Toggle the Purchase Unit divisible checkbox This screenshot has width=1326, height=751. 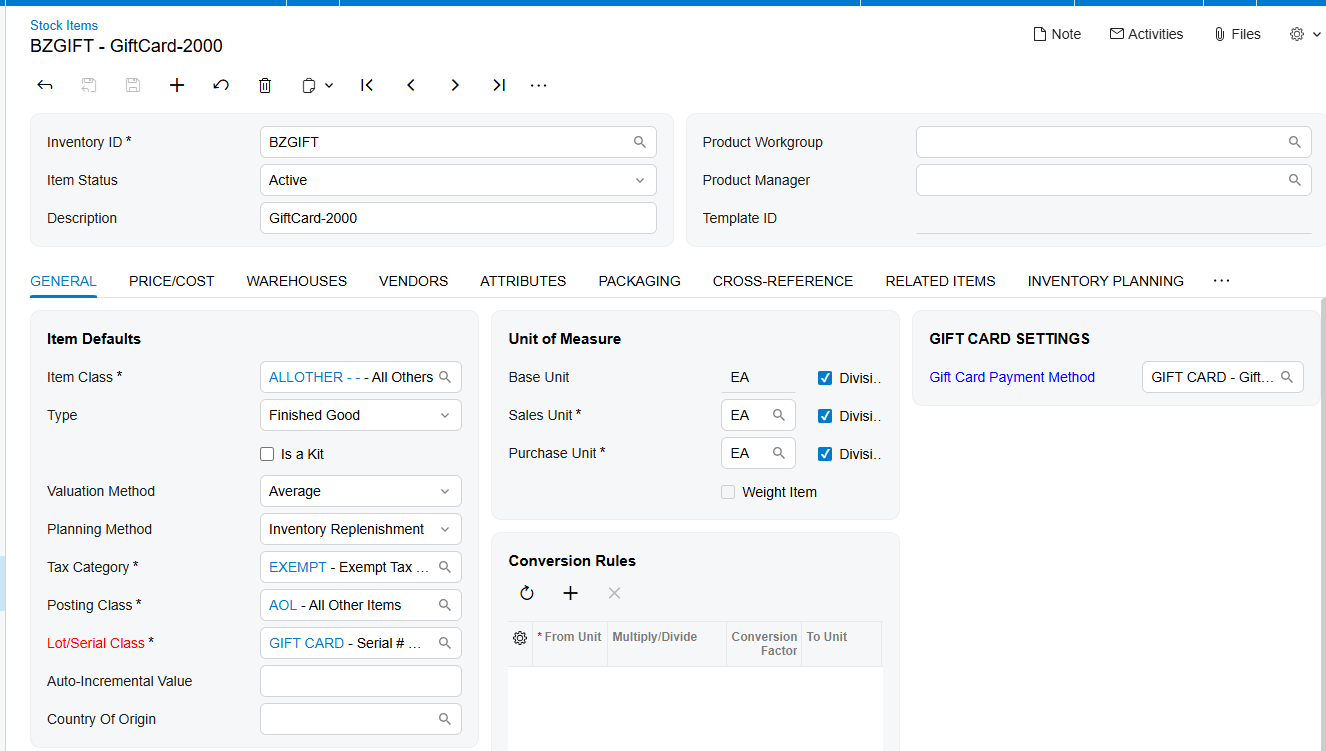825,454
